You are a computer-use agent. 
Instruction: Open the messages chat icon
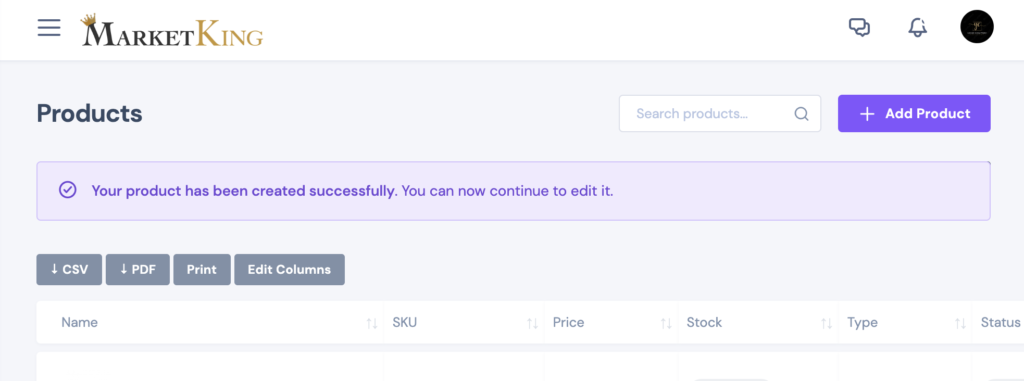(859, 27)
